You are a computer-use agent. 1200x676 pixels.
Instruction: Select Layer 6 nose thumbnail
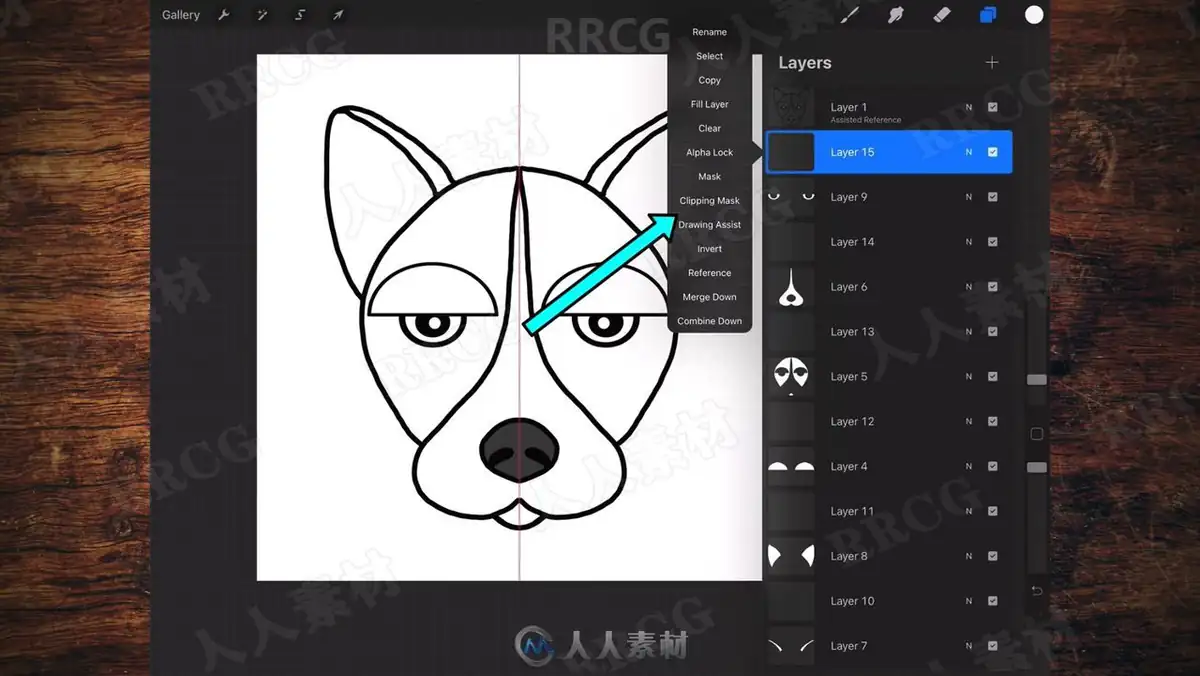(791, 287)
